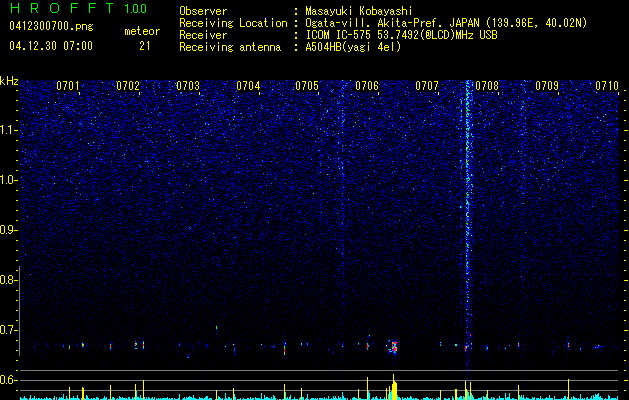This screenshot has height=400, width=629.
Task: Click the 1.1 kHz axis label
Action: (x=8, y=130)
